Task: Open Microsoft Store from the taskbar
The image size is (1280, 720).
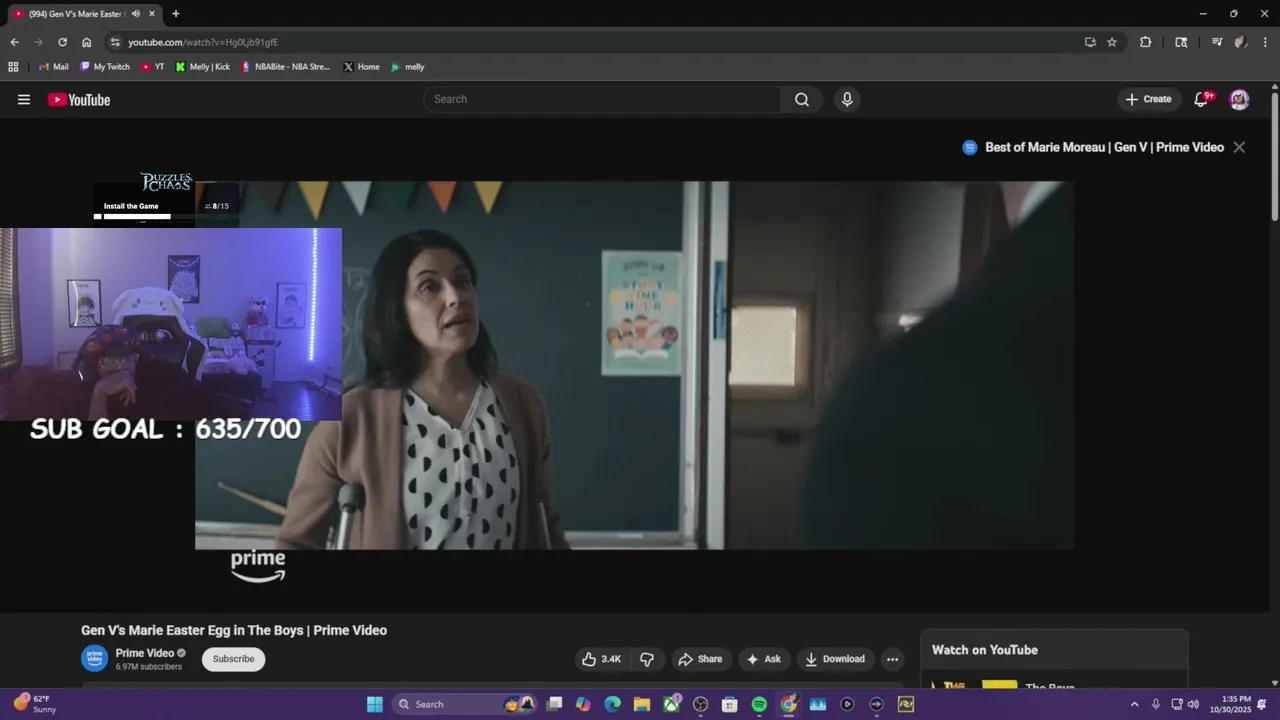Action: 730,704
